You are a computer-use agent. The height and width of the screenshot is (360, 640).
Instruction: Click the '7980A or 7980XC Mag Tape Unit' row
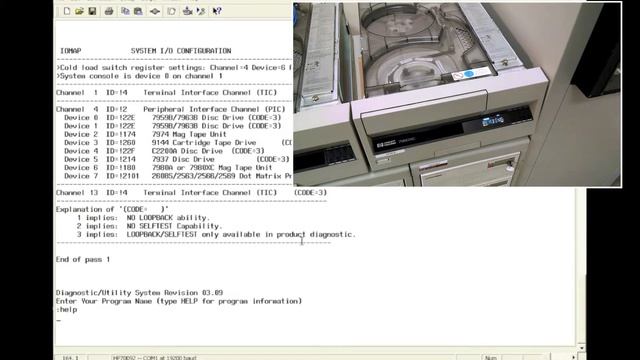tap(168, 168)
